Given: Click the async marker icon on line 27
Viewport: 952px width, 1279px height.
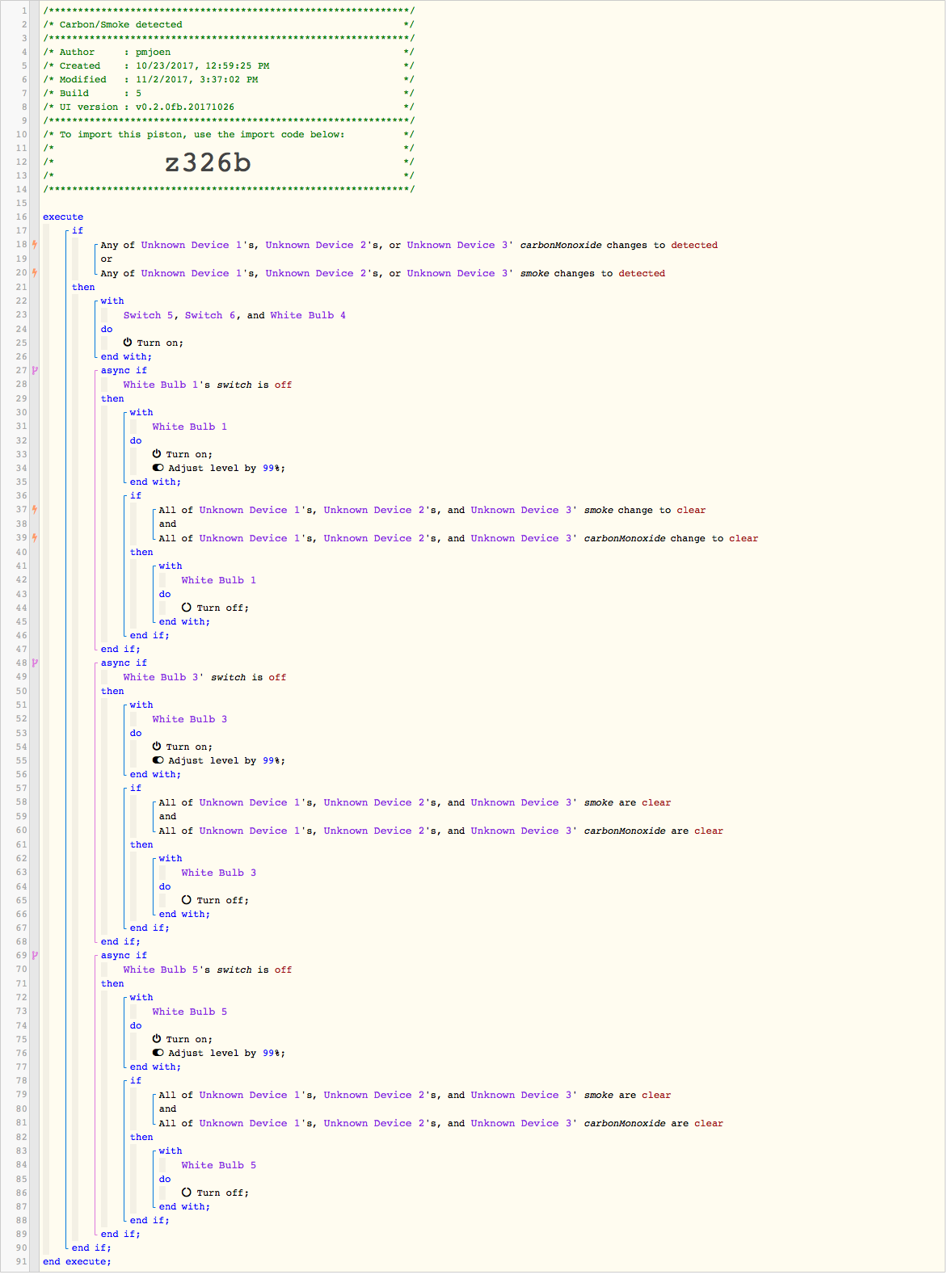Looking at the screenshot, I should point(35,370).
